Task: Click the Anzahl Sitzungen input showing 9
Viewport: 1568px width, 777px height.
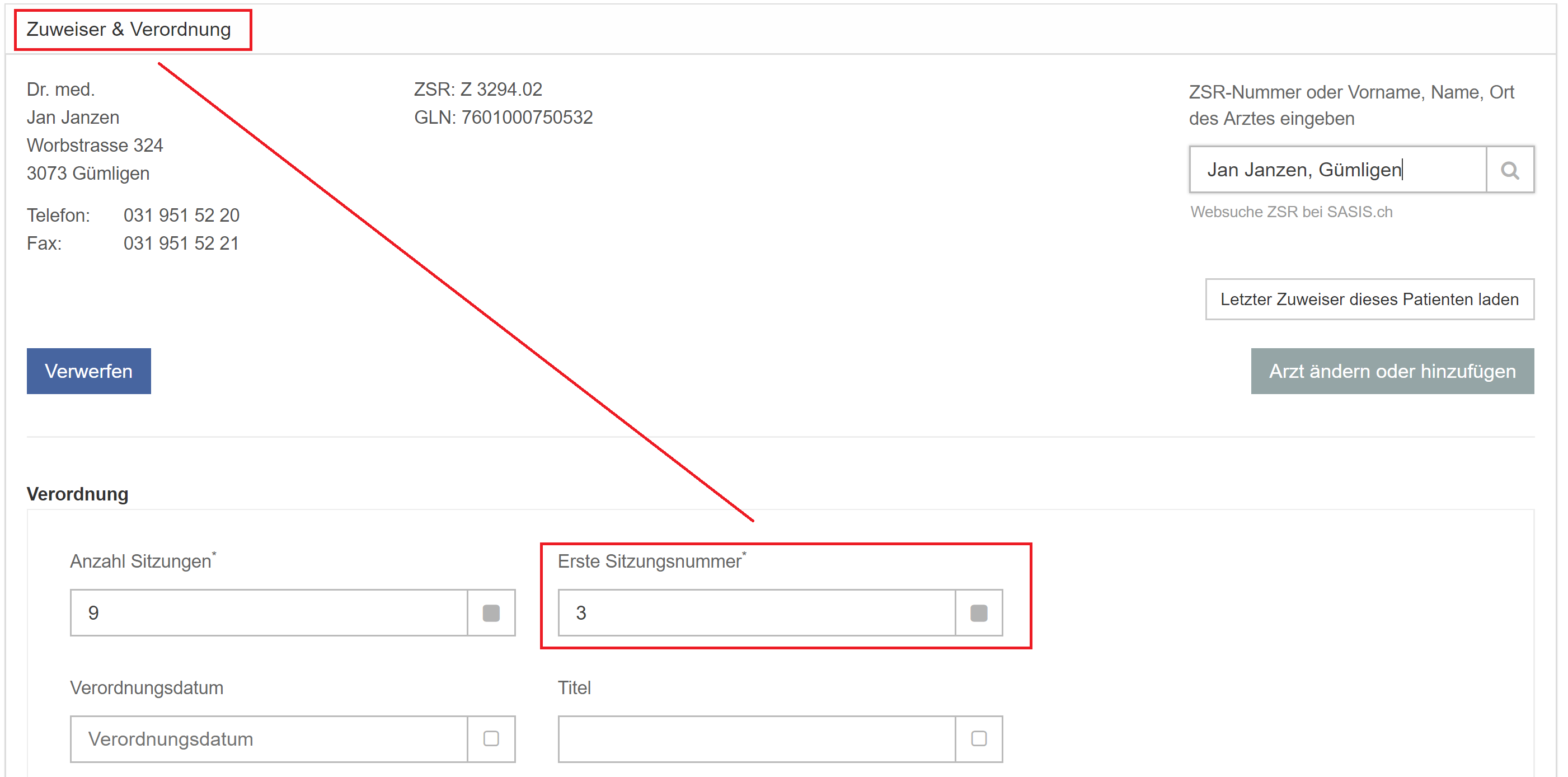Action: (x=269, y=612)
